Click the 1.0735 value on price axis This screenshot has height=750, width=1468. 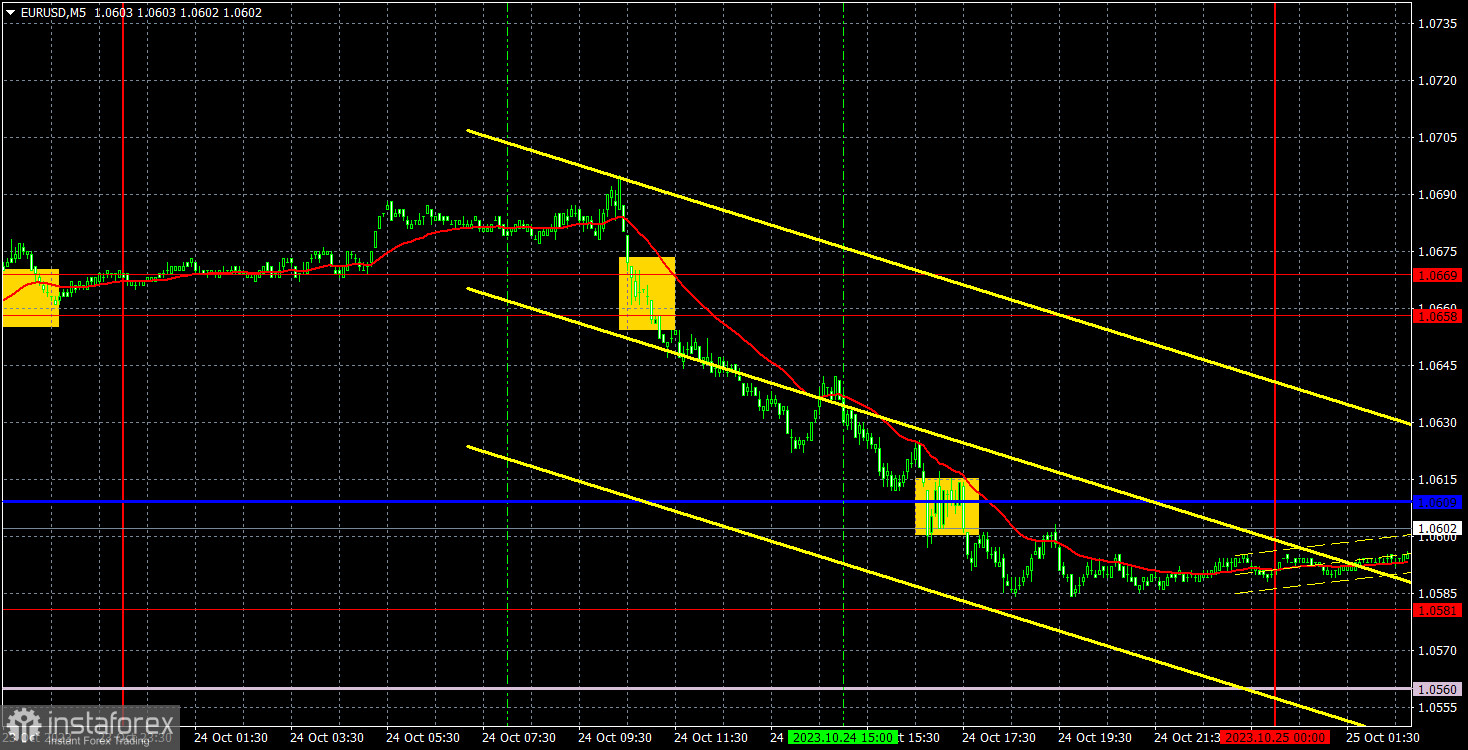[1438, 23]
